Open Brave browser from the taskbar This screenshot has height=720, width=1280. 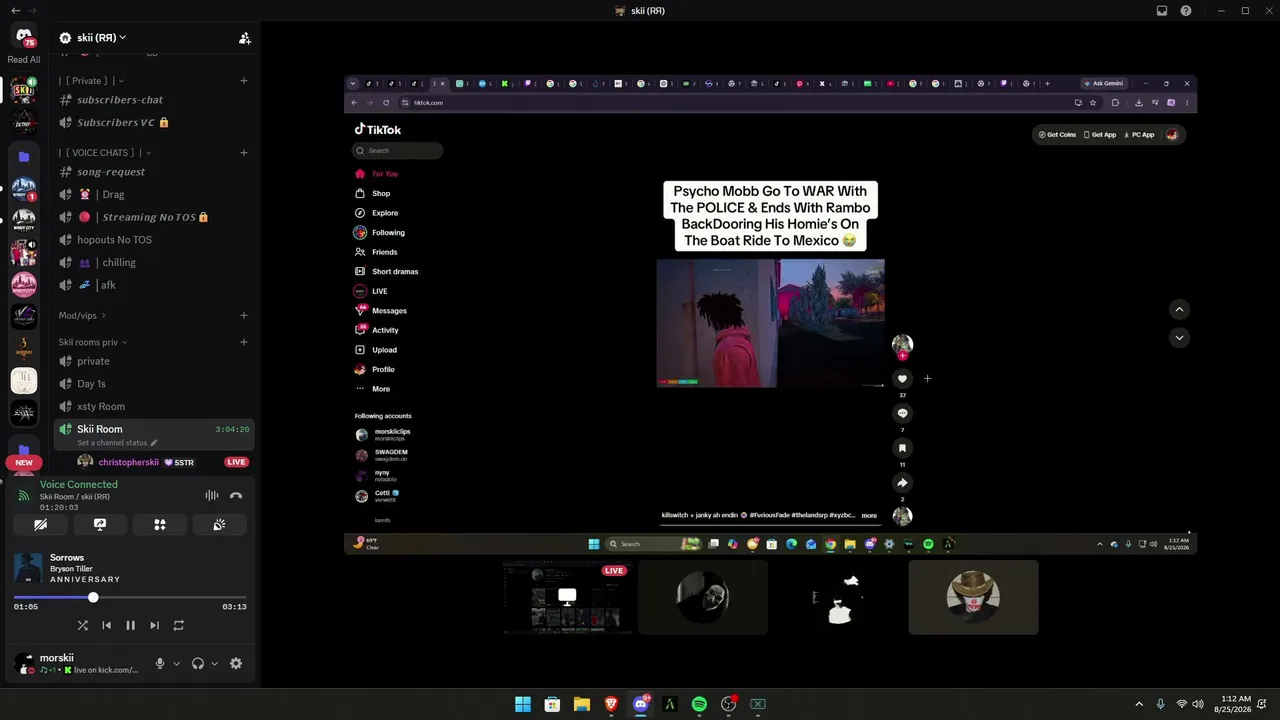(611, 705)
